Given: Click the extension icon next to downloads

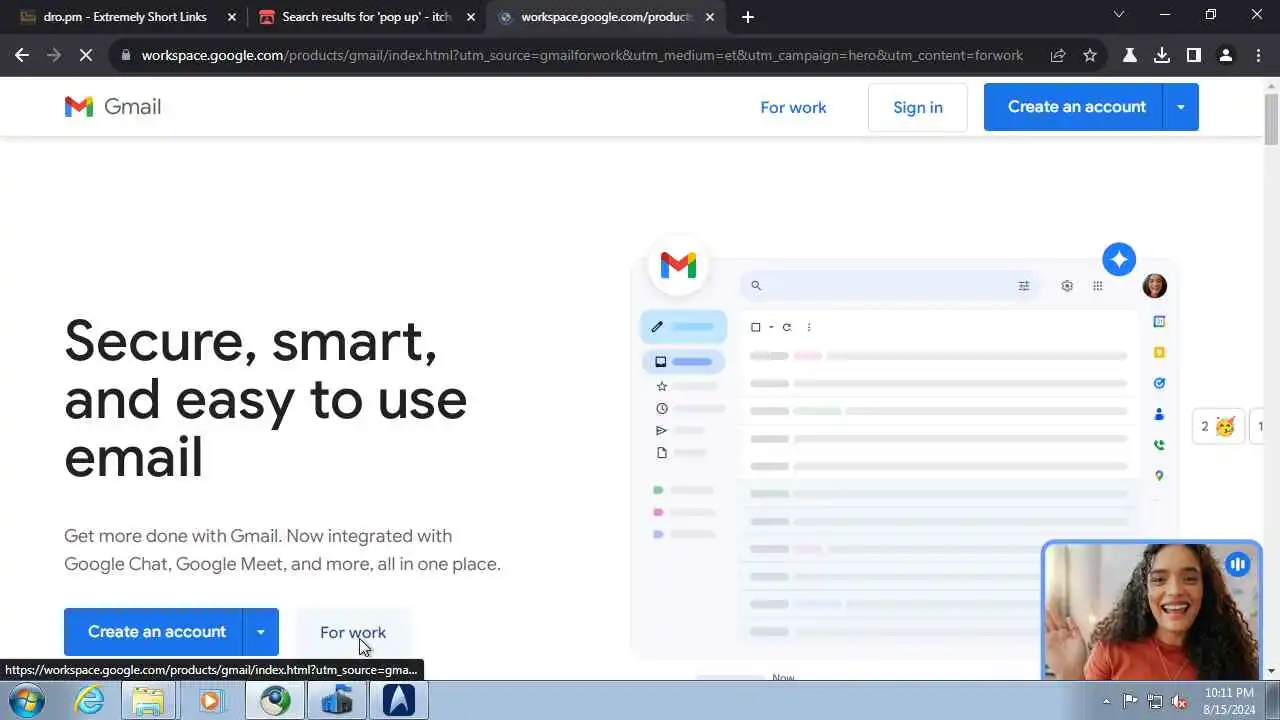Looking at the screenshot, I should point(1130,55).
